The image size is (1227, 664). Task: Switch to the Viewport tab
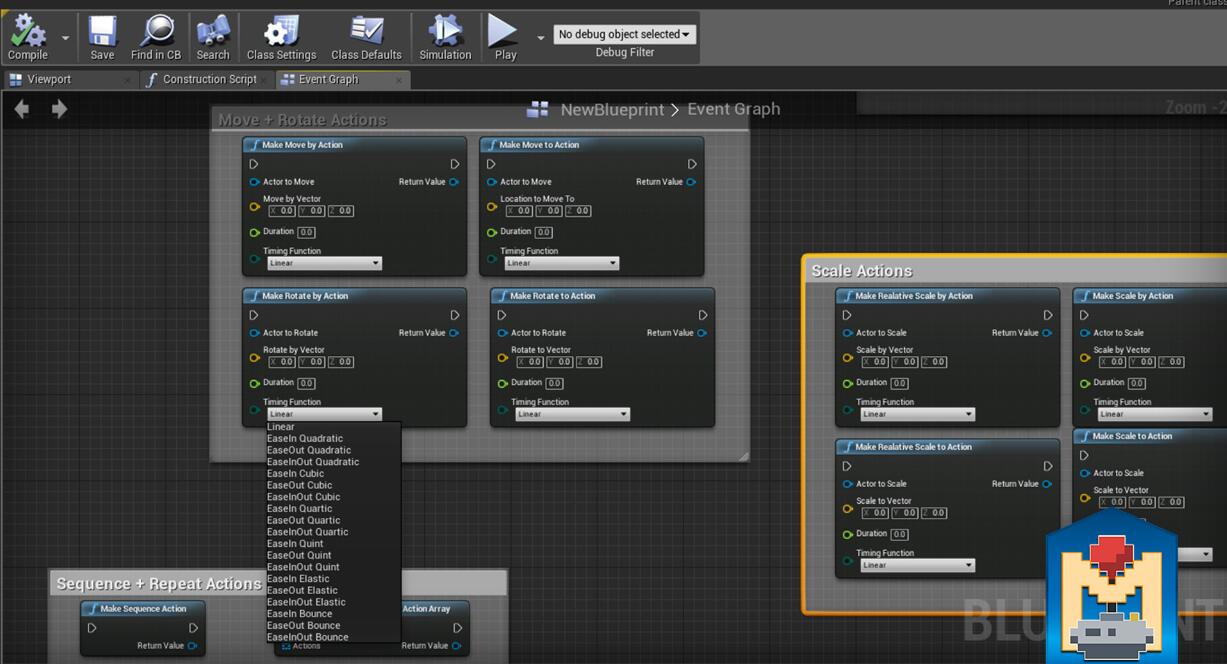point(48,79)
